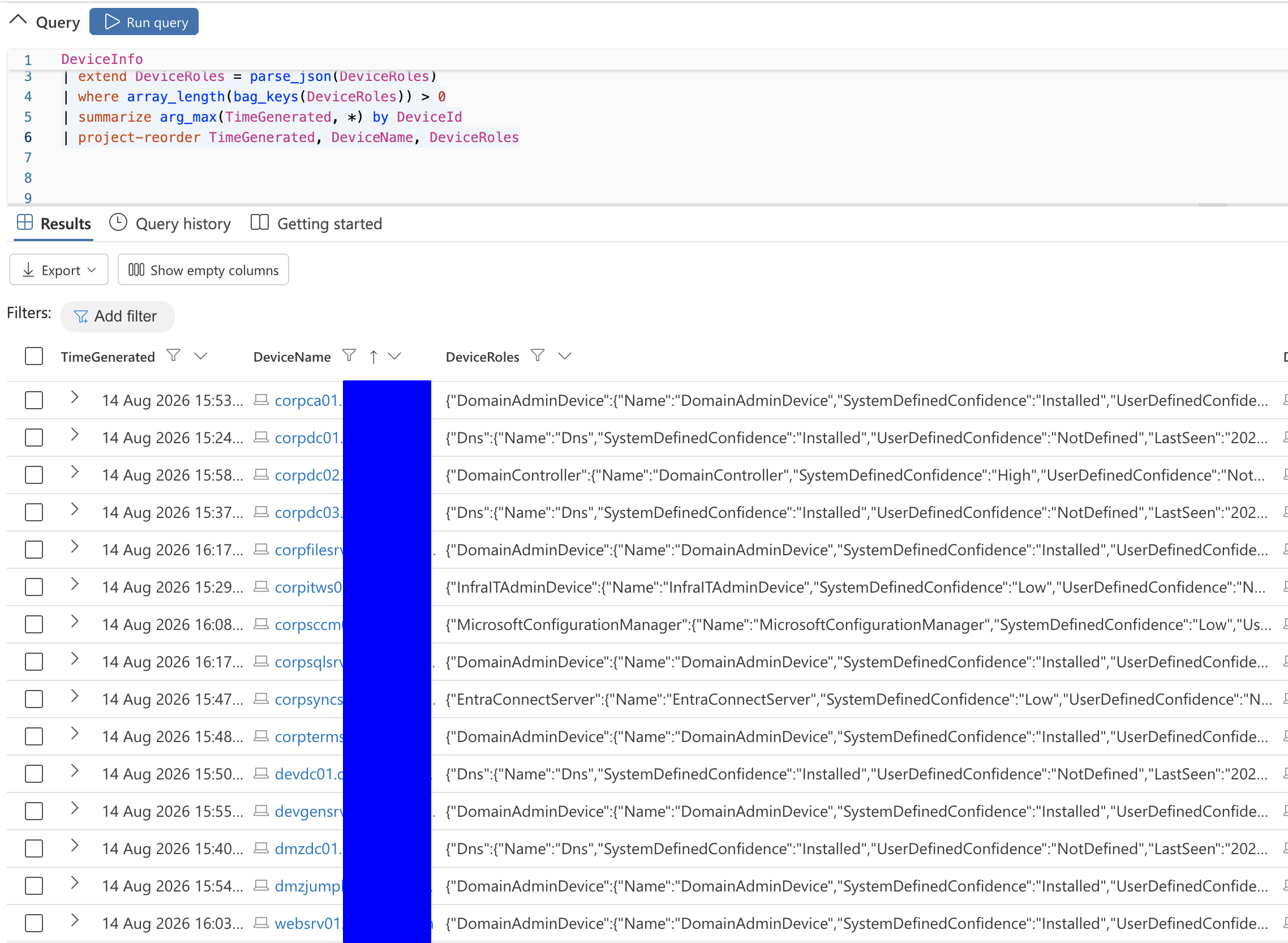Open the Query history tab

(x=170, y=224)
